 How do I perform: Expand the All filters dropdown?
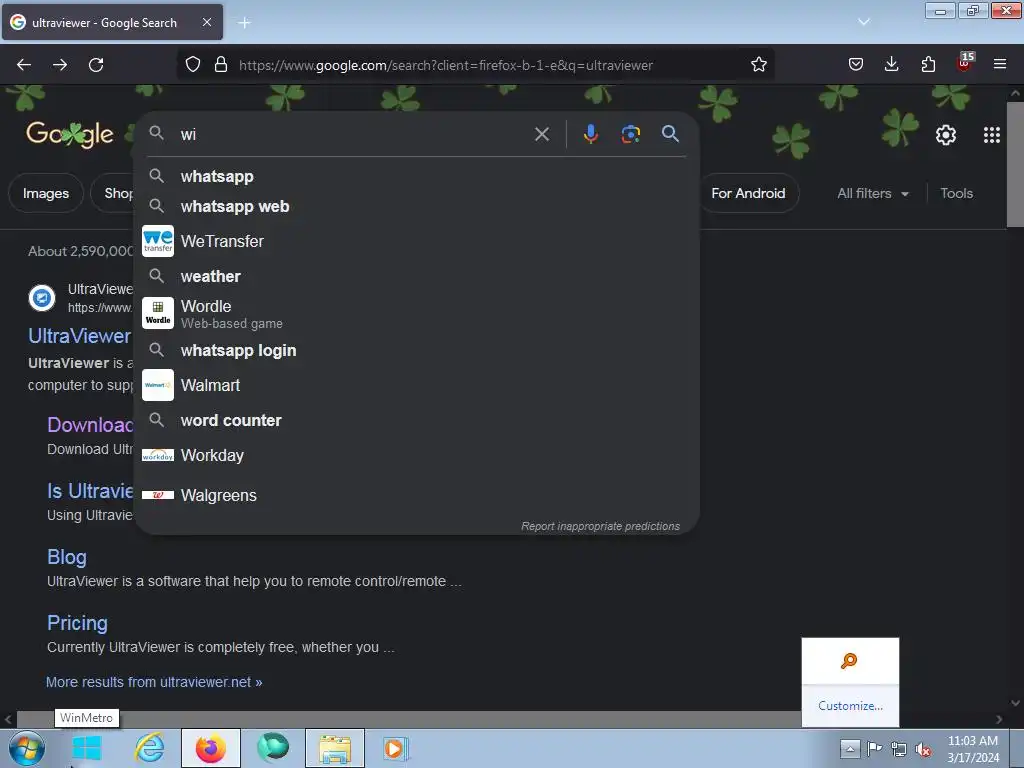click(x=872, y=193)
